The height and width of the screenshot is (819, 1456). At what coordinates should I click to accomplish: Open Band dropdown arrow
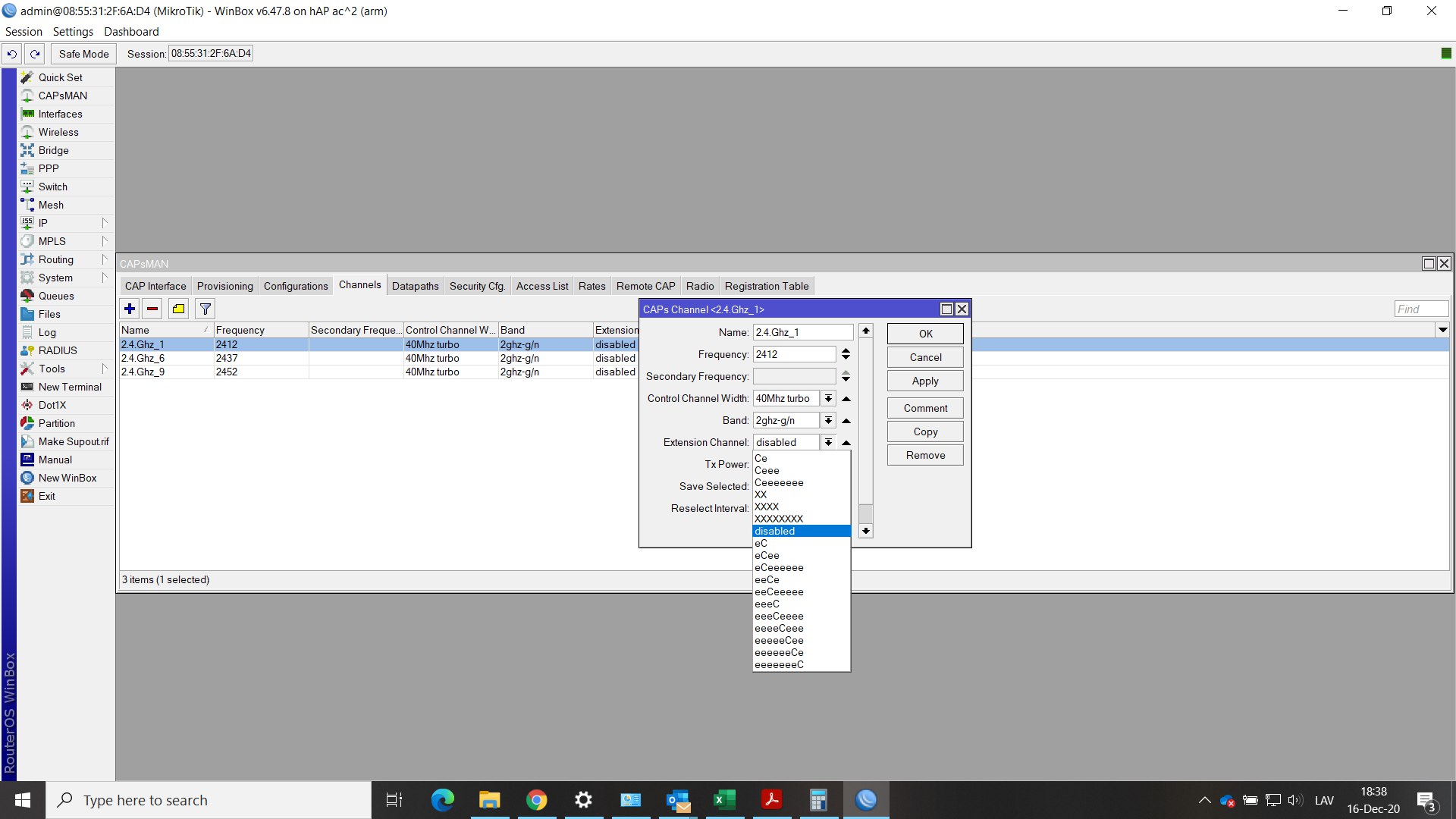tap(828, 420)
